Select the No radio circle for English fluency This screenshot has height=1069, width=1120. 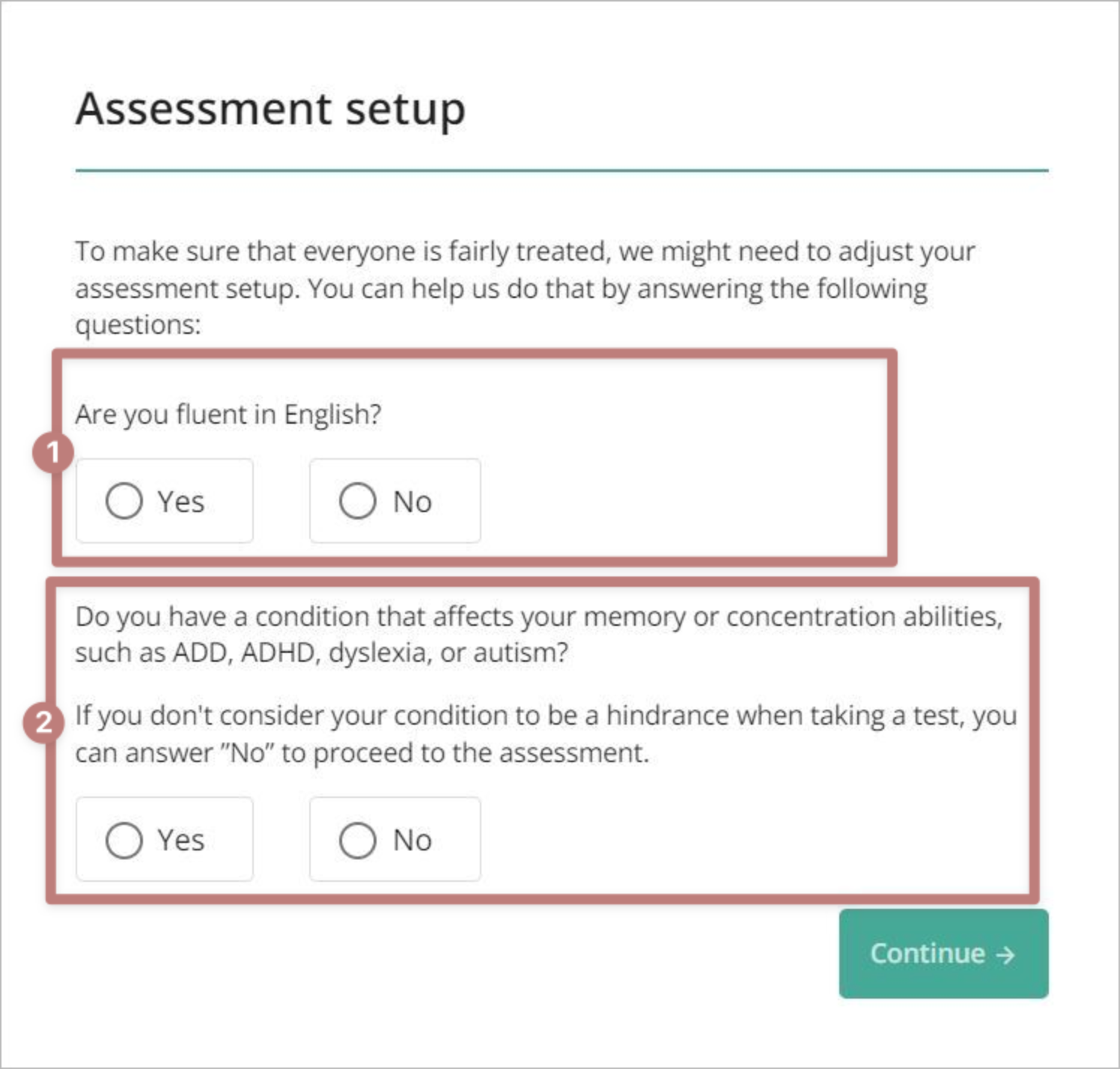click(x=357, y=501)
